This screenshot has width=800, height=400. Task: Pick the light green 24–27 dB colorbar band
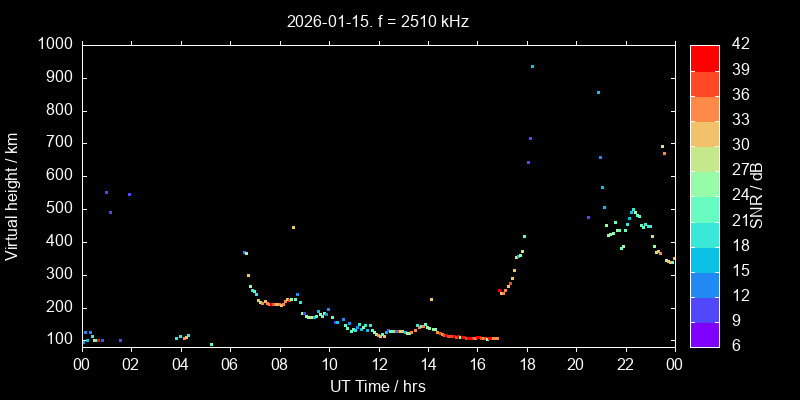[x=705, y=184]
